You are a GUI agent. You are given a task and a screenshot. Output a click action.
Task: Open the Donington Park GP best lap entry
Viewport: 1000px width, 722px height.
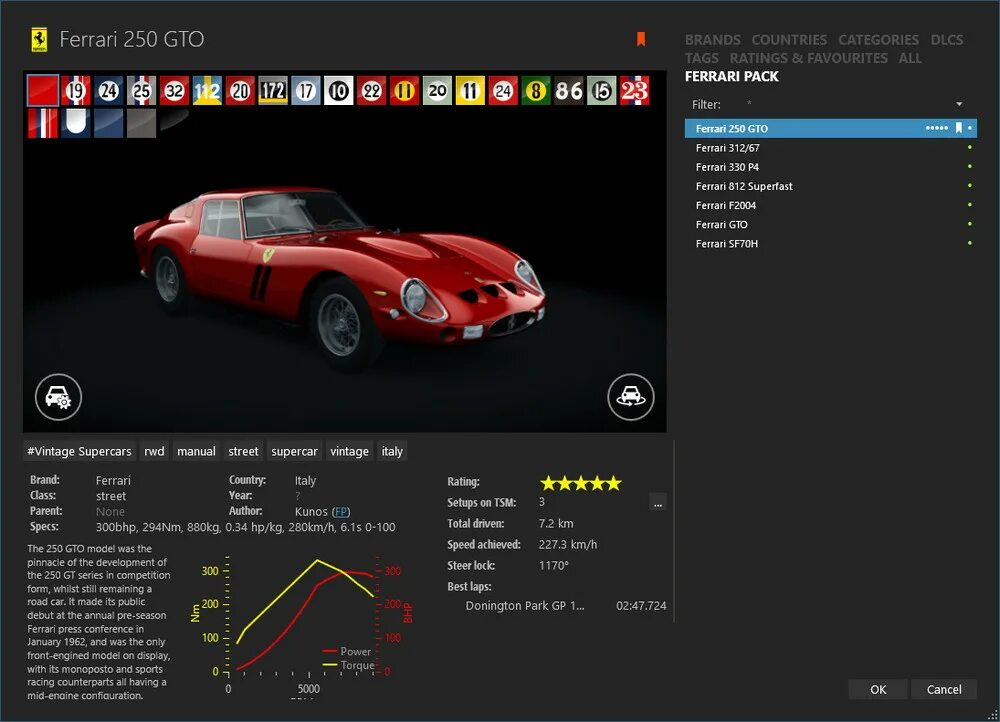pyautogui.click(x=565, y=606)
